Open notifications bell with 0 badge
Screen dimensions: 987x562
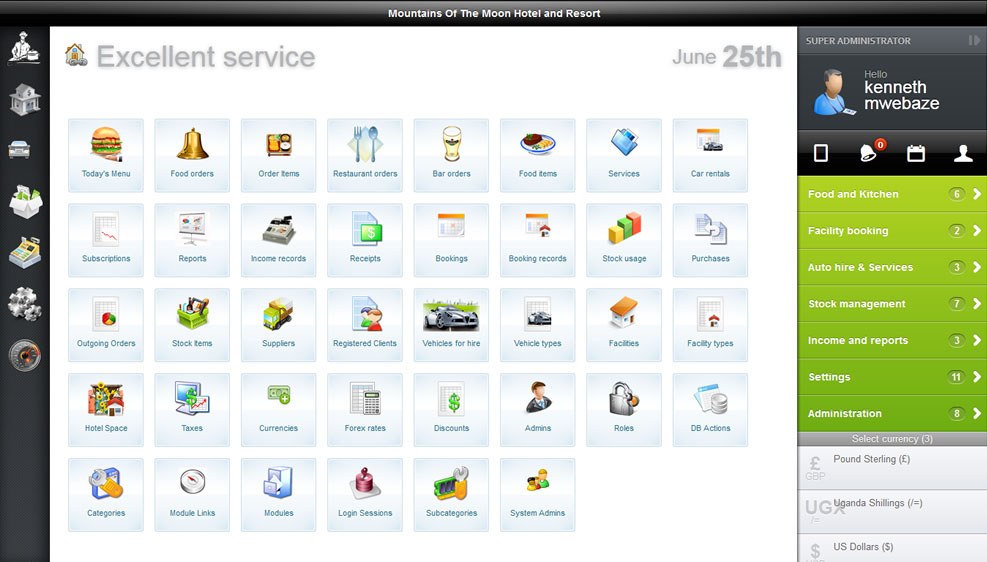pos(871,152)
